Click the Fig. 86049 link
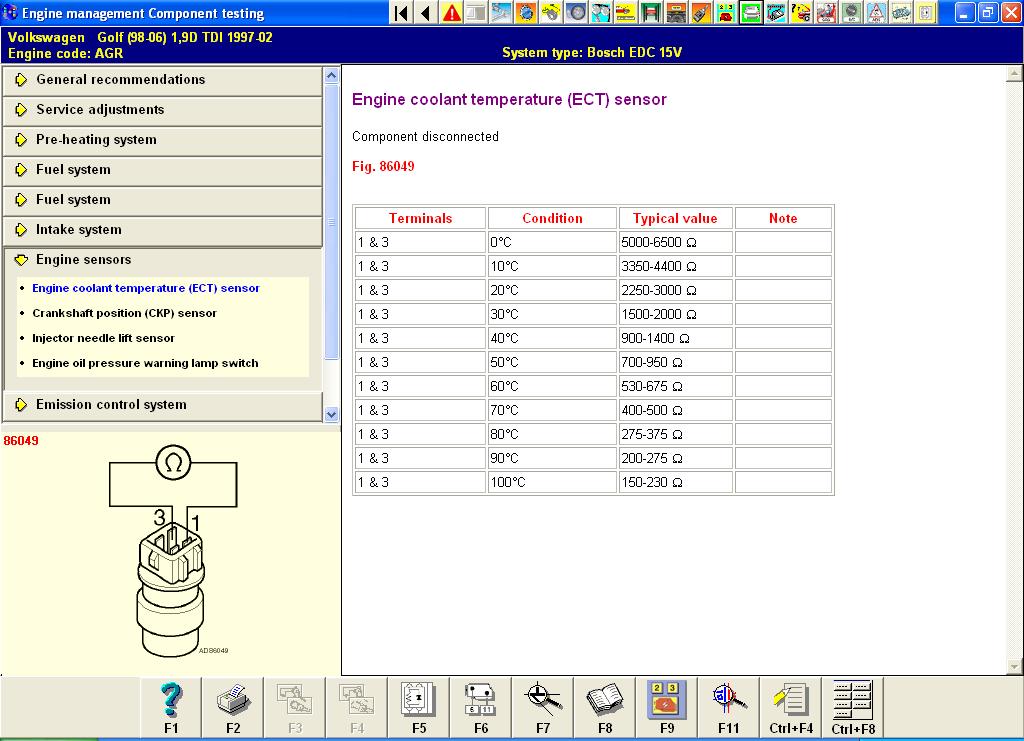This screenshot has height=741, width=1024. [383, 166]
